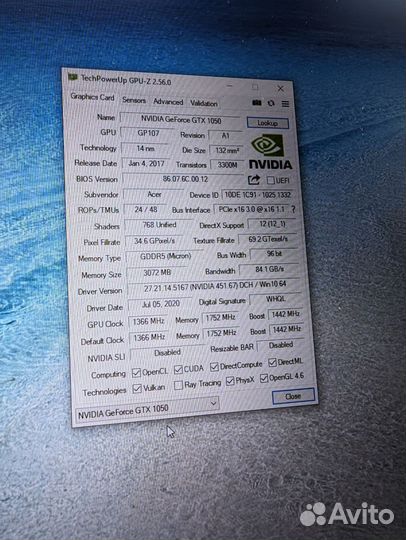Toggle the Vulkan checkbox
The height and width of the screenshot is (540, 406).
137,388
